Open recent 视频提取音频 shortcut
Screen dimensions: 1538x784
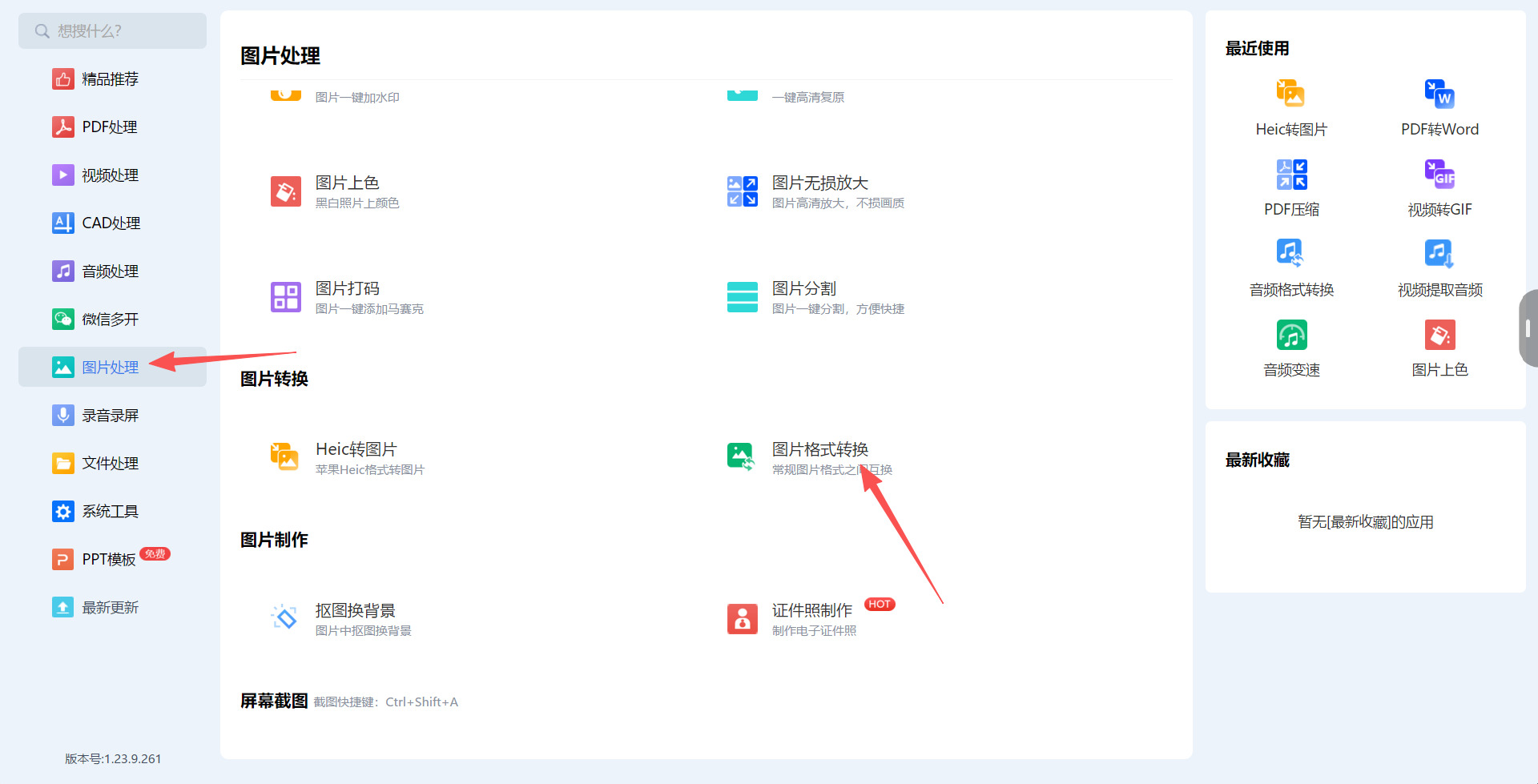(1439, 267)
